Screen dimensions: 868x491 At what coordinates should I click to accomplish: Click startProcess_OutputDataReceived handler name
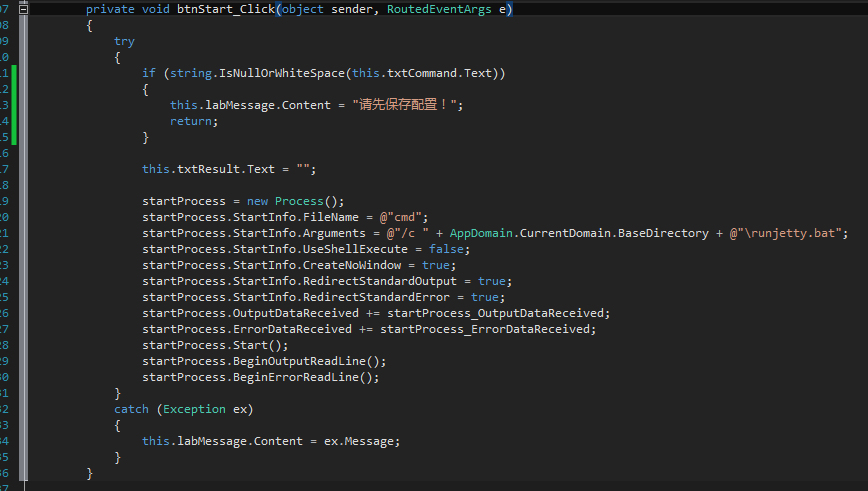tap(495, 314)
